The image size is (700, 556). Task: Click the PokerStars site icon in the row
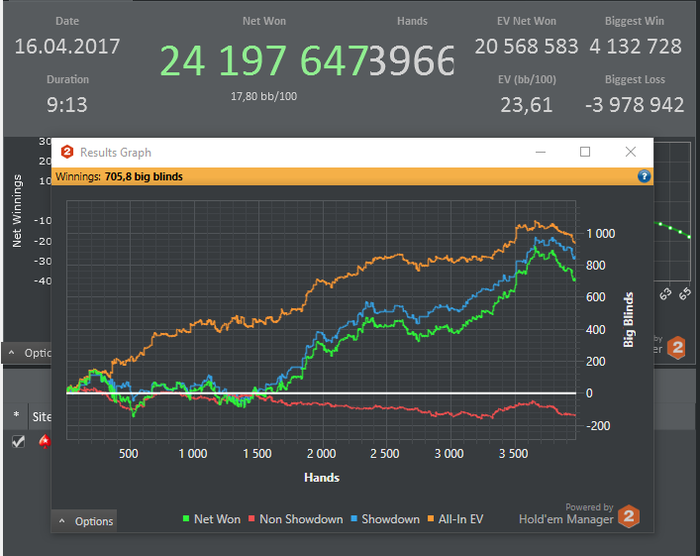(45, 441)
